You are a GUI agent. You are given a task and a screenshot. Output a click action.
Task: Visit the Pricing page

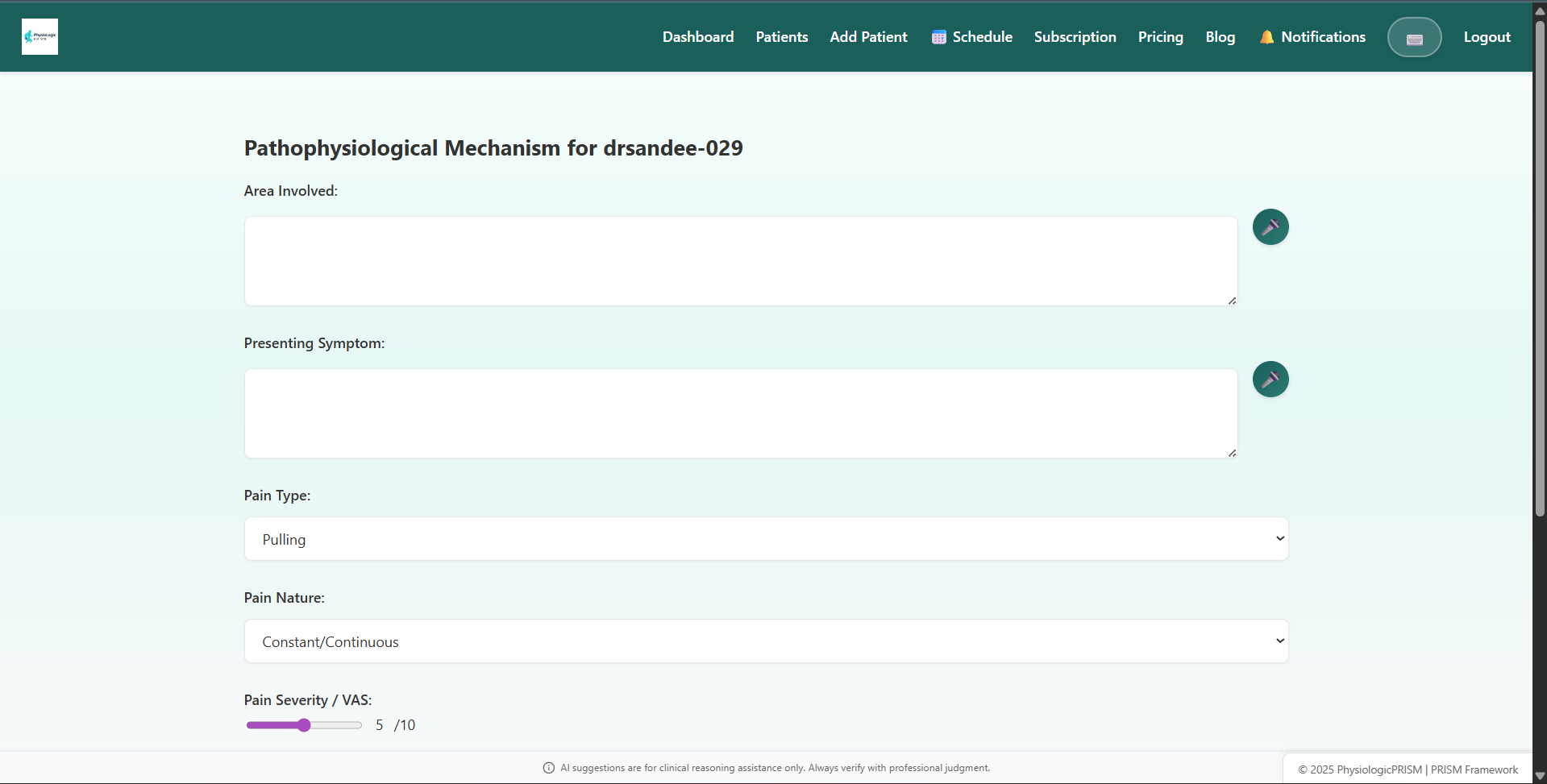(x=1160, y=37)
